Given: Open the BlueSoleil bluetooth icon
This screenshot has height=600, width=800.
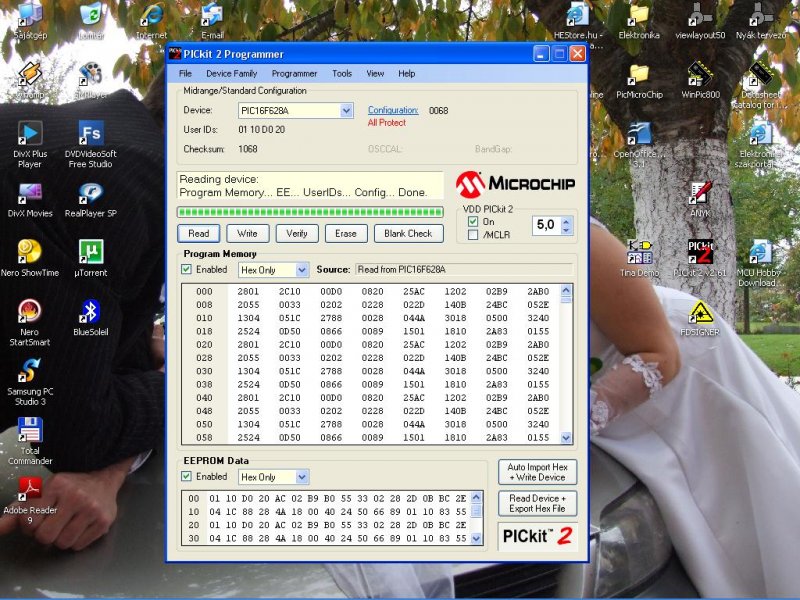Looking at the screenshot, I should point(91,317).
